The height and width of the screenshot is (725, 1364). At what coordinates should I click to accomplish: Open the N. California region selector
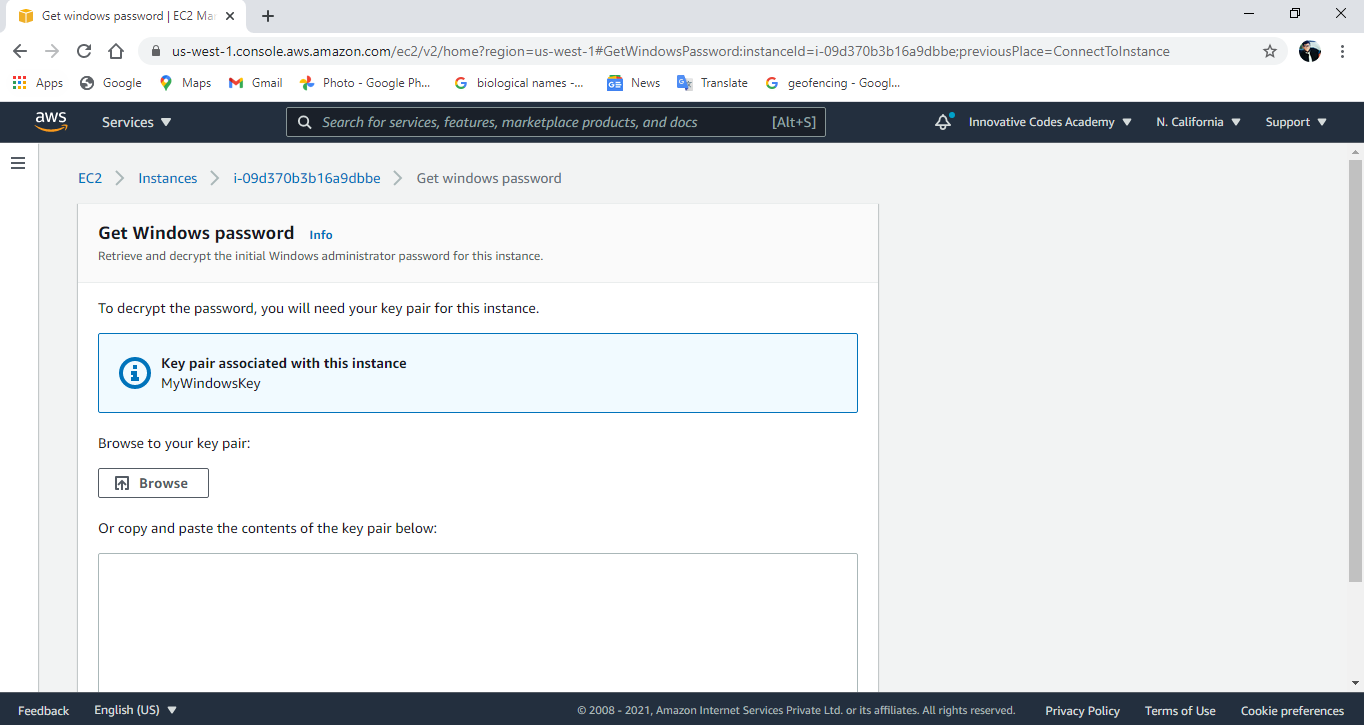(1198, 122)
